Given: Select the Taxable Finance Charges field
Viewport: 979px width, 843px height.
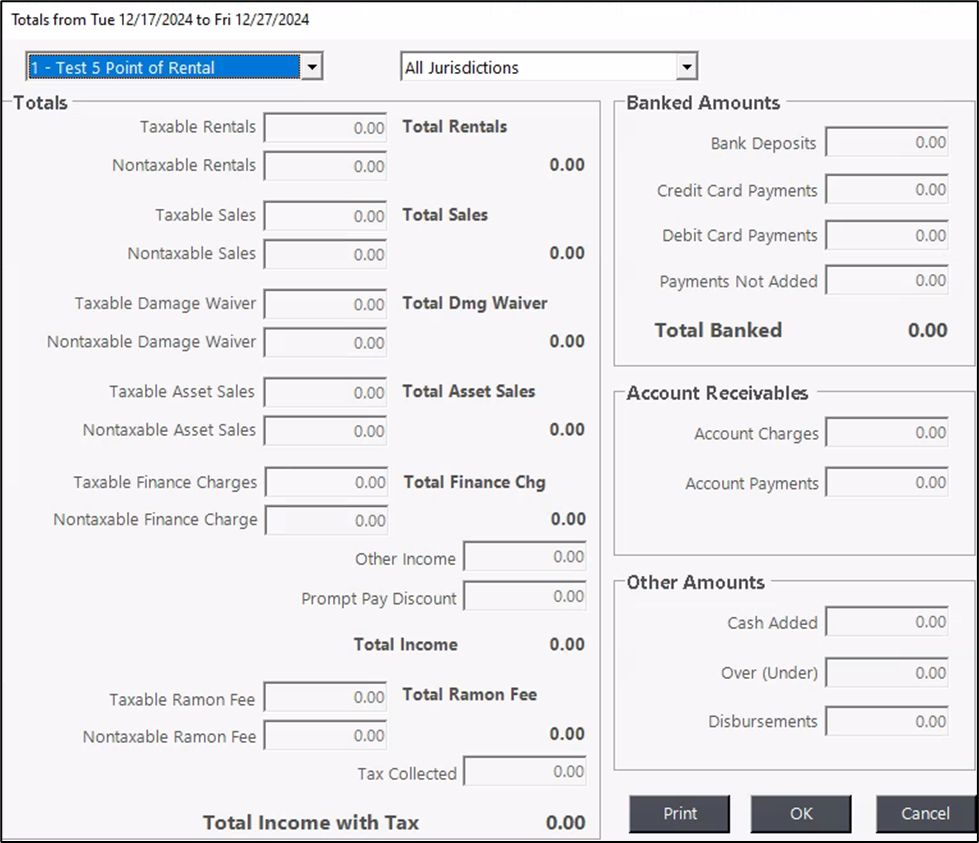Looking at the screenshot, I should (x=326, y=482).
